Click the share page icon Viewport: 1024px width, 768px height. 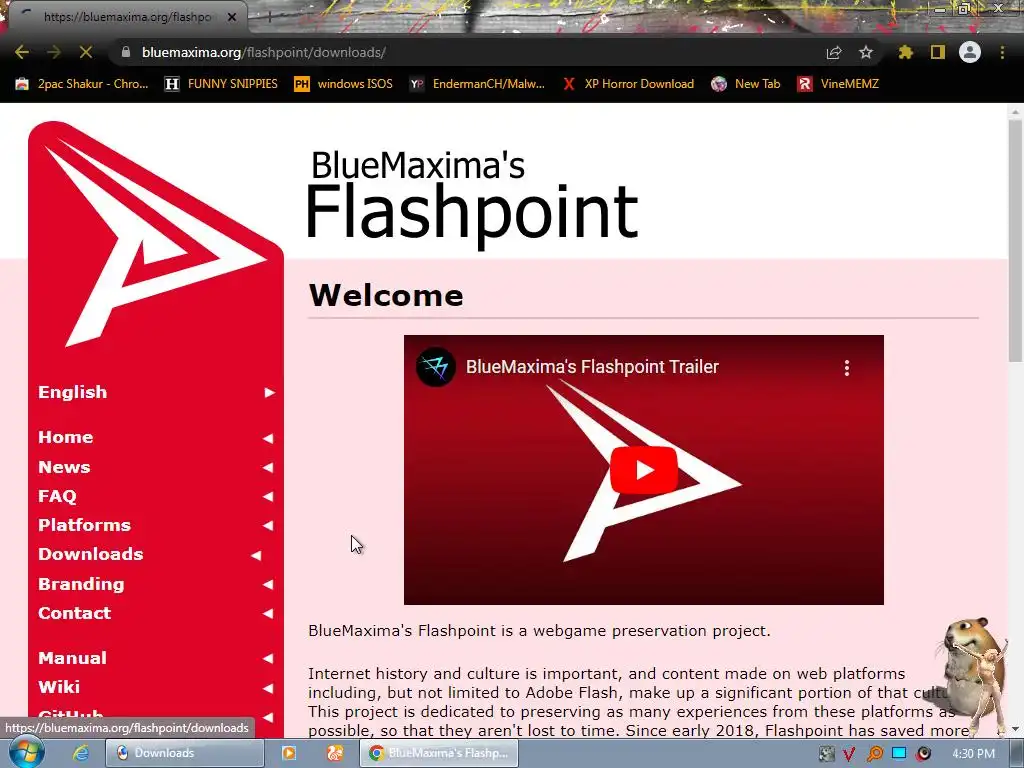click(834, 52)
